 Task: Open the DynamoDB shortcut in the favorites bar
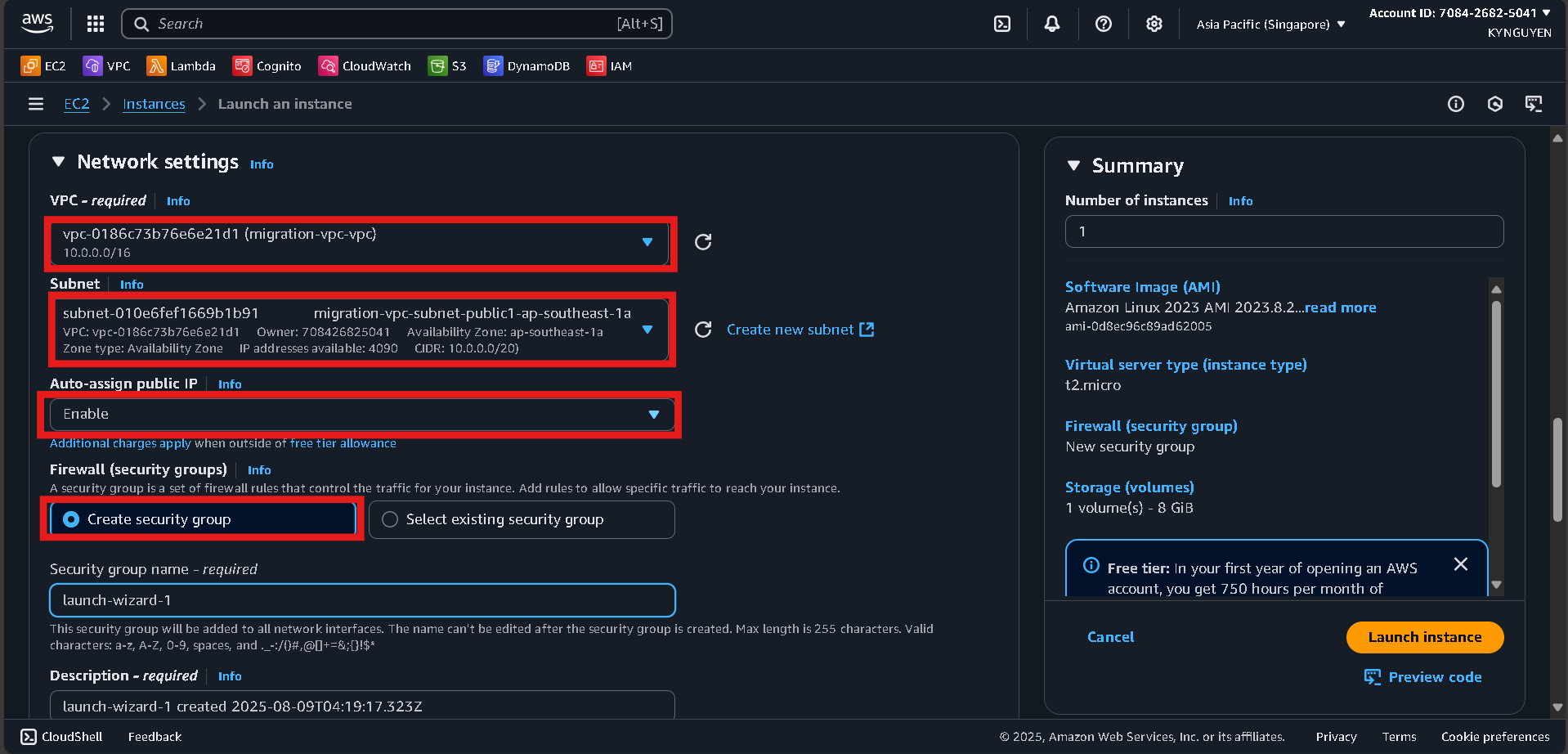tap(526, 65)
